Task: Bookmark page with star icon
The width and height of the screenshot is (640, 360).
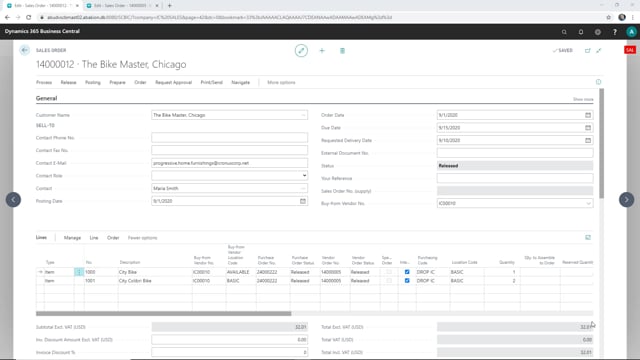Action: pyautogui.click(x=609, y=17)
